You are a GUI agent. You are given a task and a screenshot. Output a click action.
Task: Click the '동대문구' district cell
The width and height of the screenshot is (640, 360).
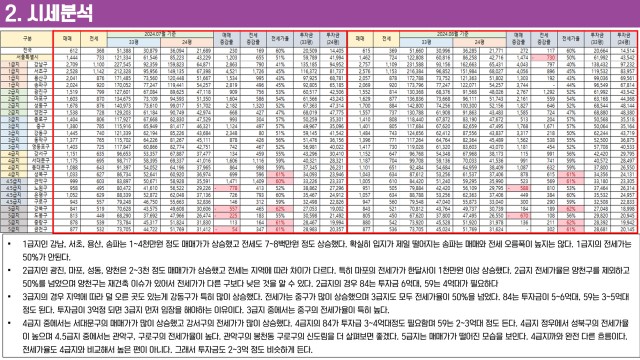coord(40,167)
